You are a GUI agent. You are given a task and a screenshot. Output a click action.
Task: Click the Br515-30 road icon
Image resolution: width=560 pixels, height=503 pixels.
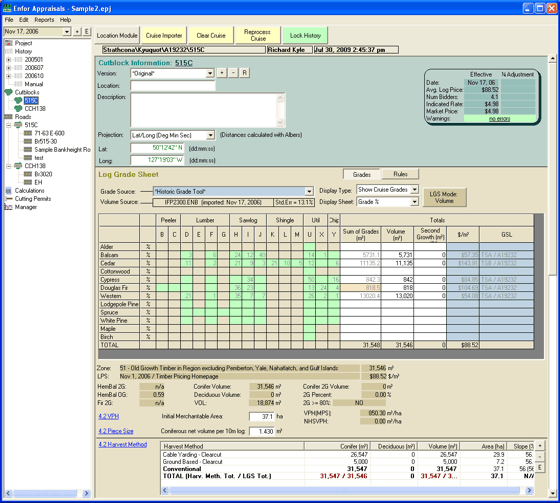coord(28,141)
